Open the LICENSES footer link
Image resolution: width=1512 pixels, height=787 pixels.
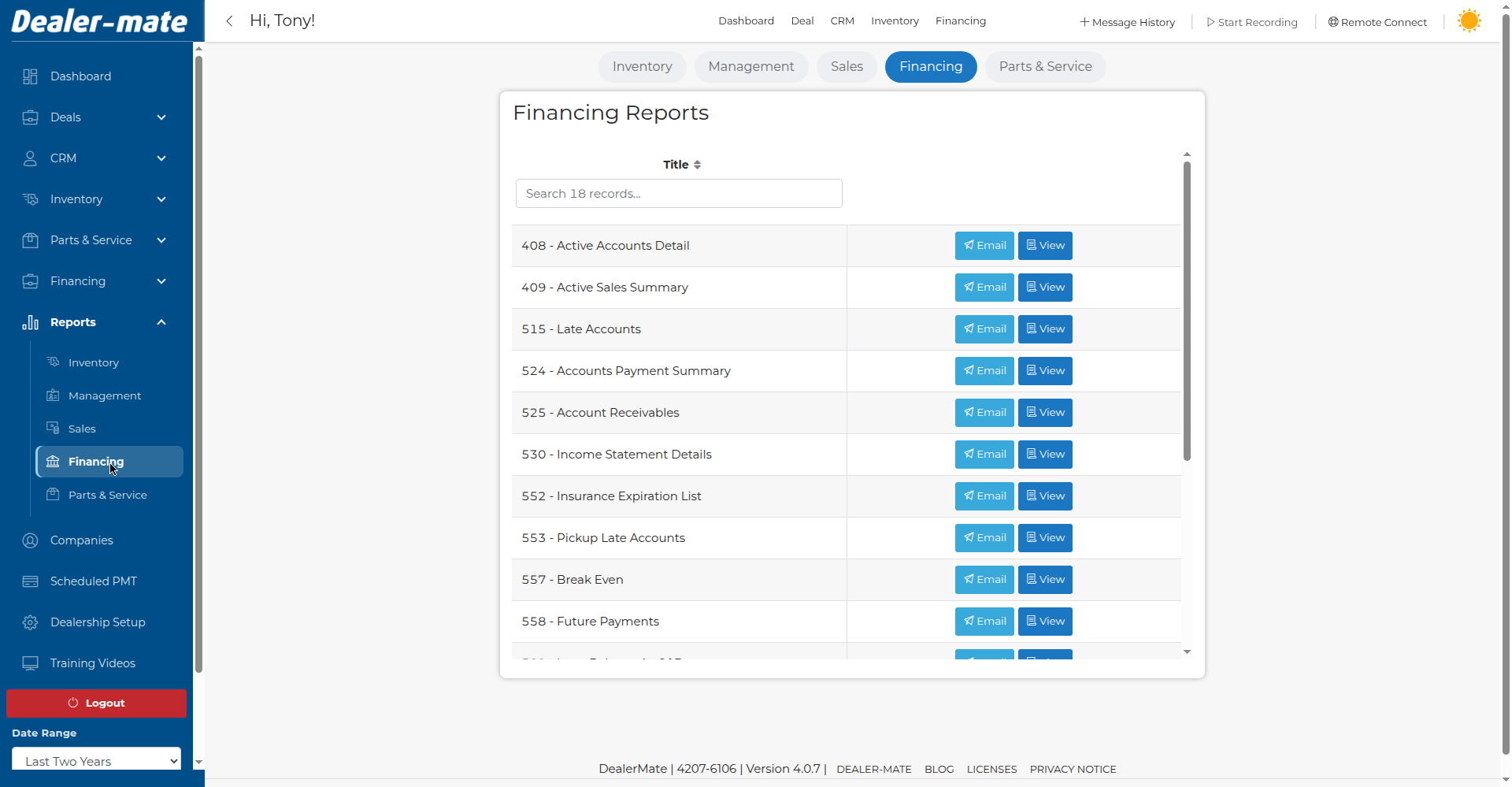point(991,770)
